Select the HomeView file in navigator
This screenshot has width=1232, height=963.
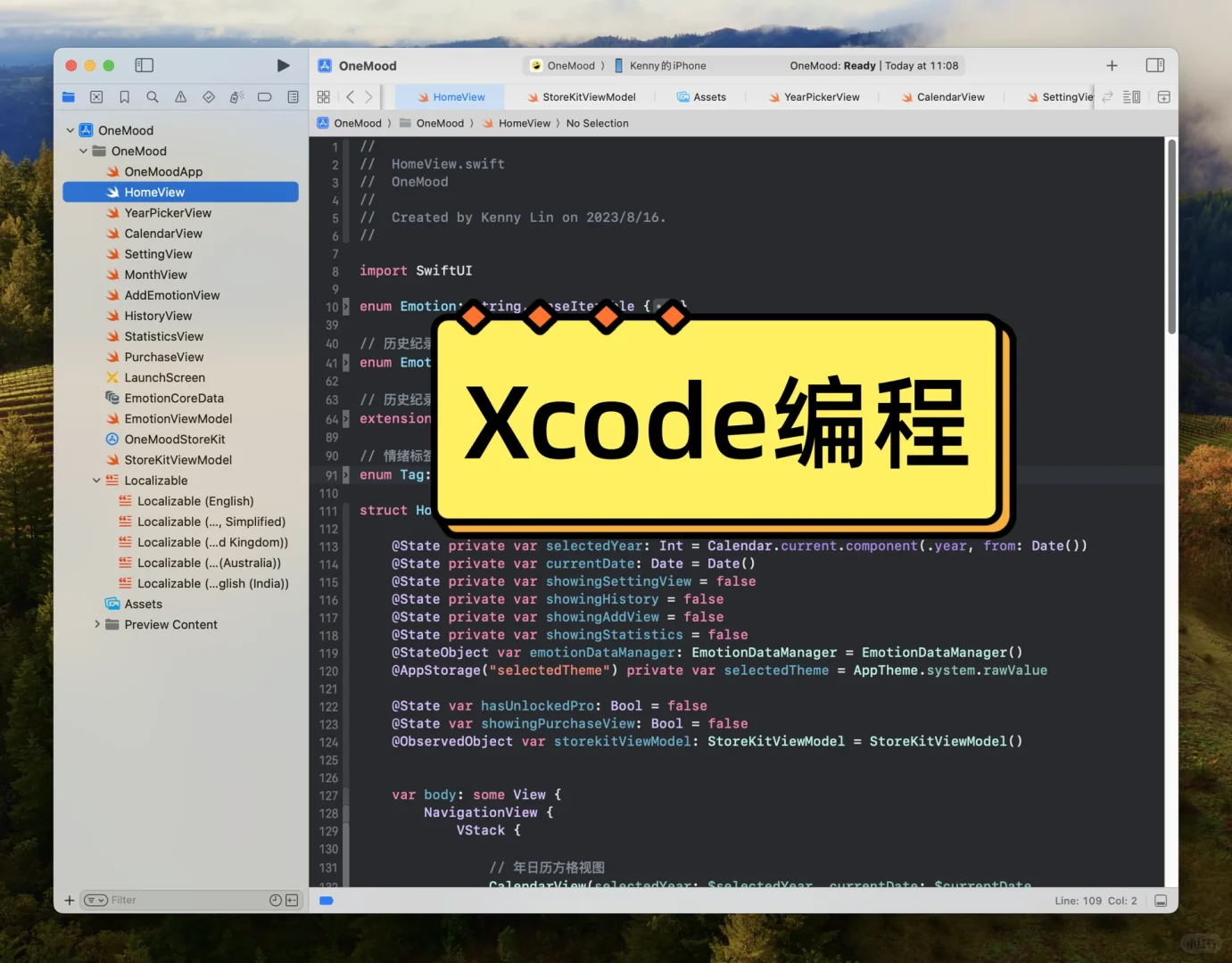click(154, 192)
